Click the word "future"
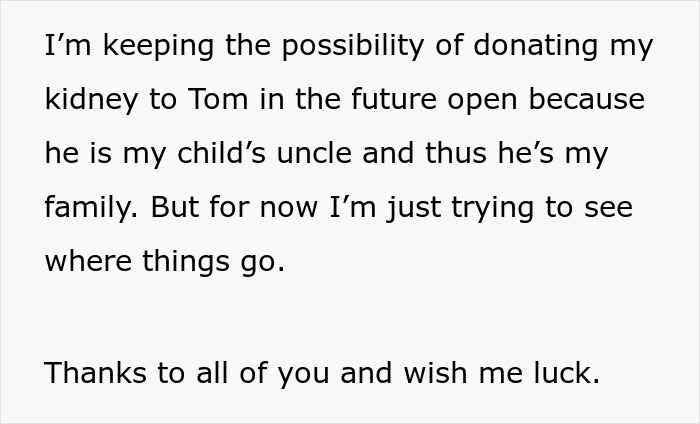700x424 pixels. [x=384, y=100]
